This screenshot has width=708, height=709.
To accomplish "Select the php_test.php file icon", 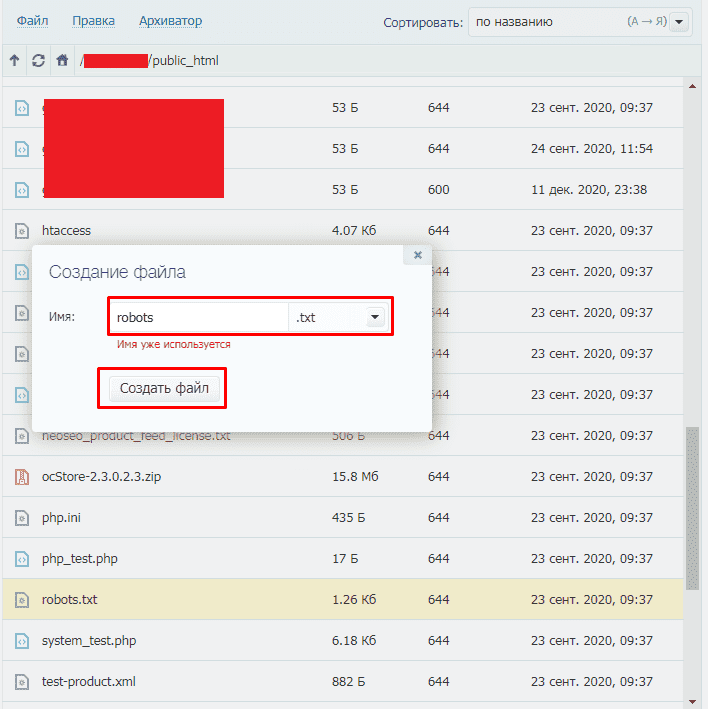I will [22, 559].
